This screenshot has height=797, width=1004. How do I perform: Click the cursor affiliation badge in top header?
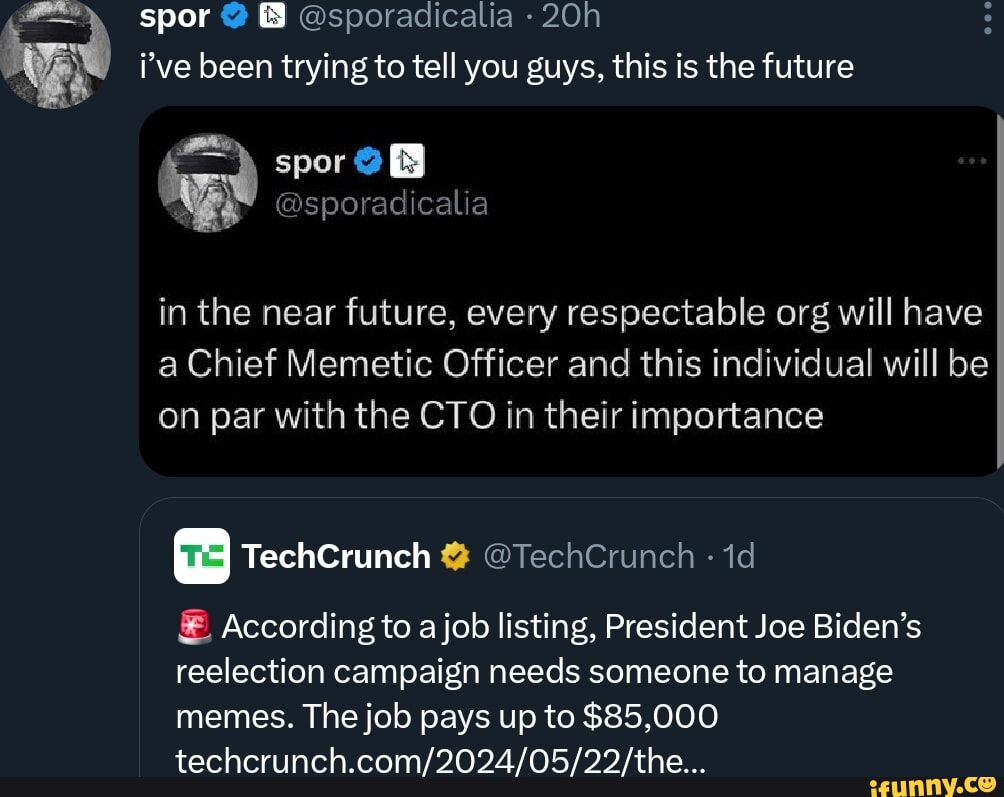click(x=271, y=16)
